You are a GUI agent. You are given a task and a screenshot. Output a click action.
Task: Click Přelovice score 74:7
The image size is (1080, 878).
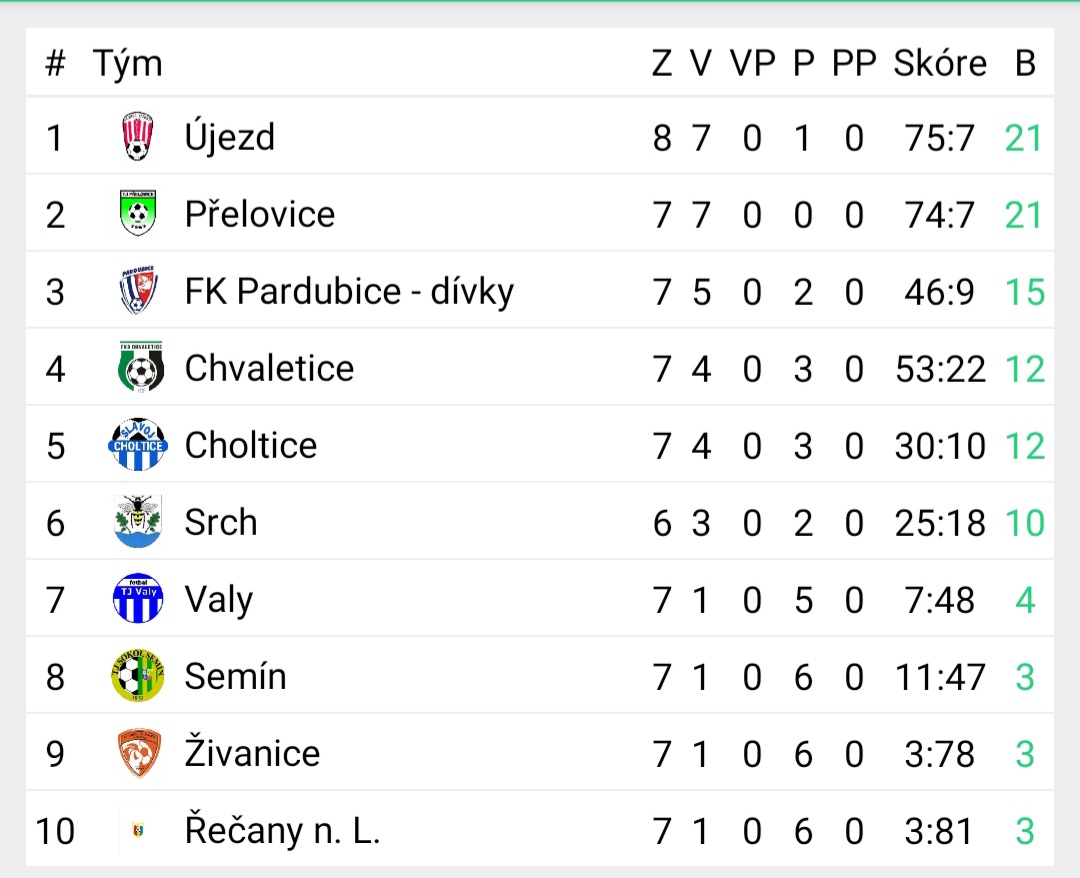click(x=939, y=214)
